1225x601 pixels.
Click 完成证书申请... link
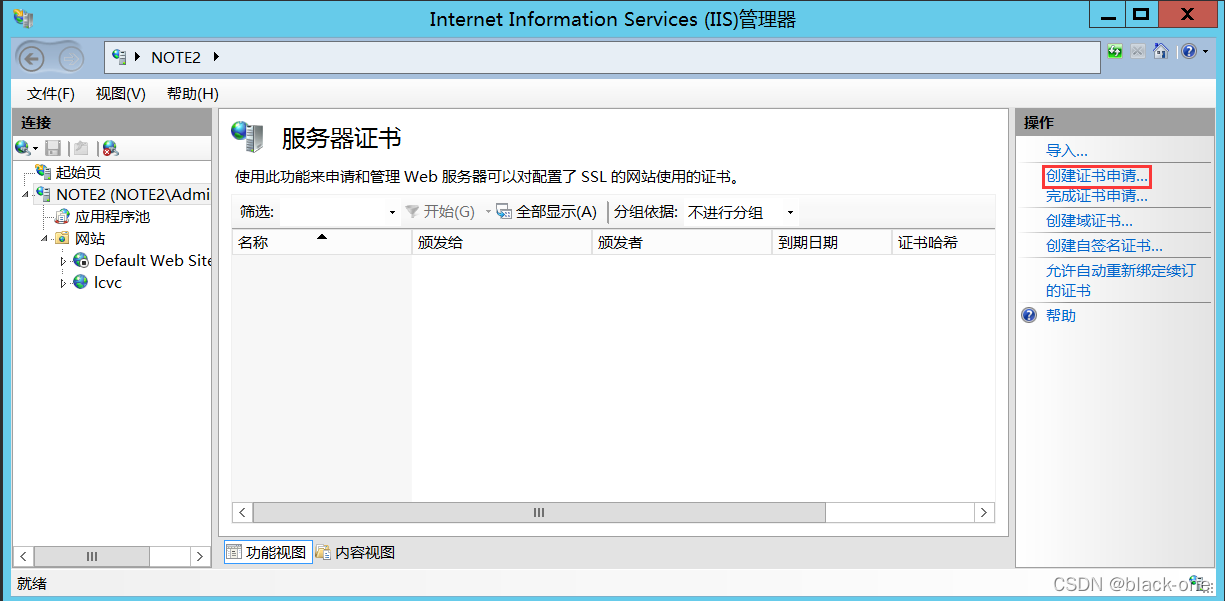click(x=1097, y=195)
